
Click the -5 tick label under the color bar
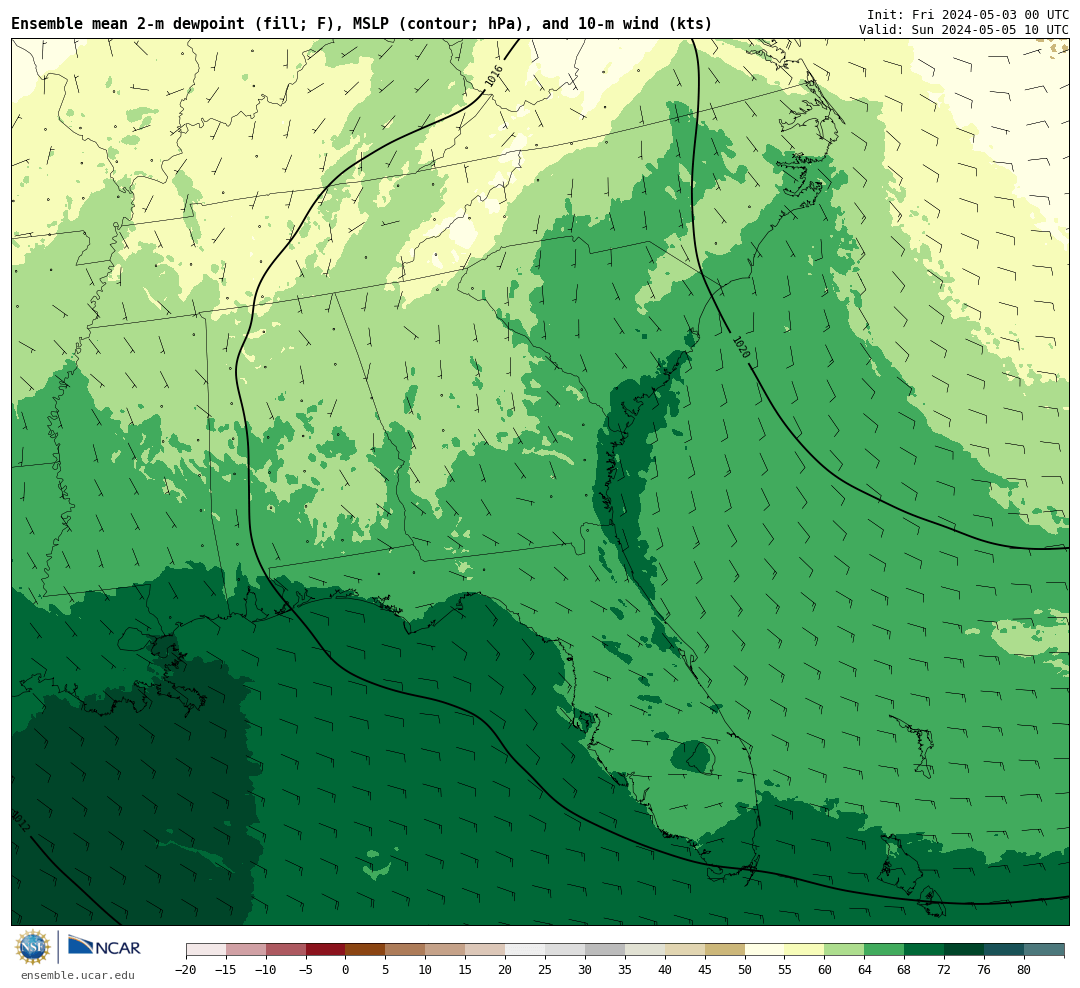click(x=306, y=969)
